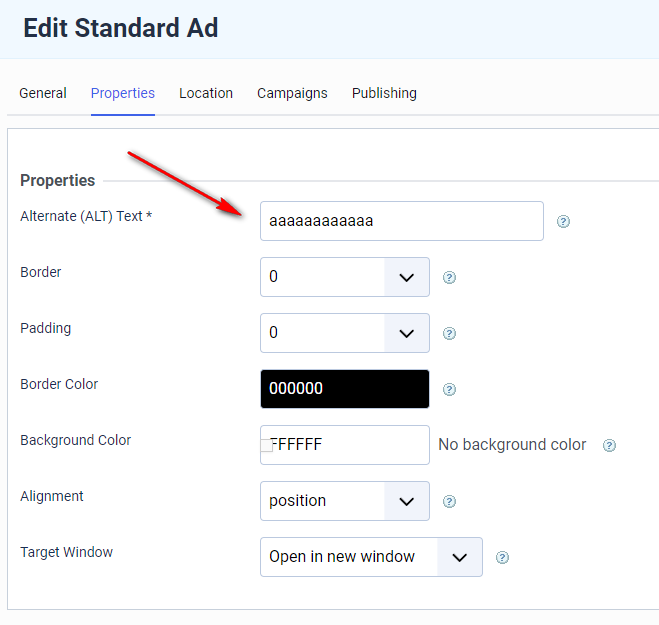Select the Properties tab
Image resolution: width=659 pixels, height=625 pixels.
[123, 93]
